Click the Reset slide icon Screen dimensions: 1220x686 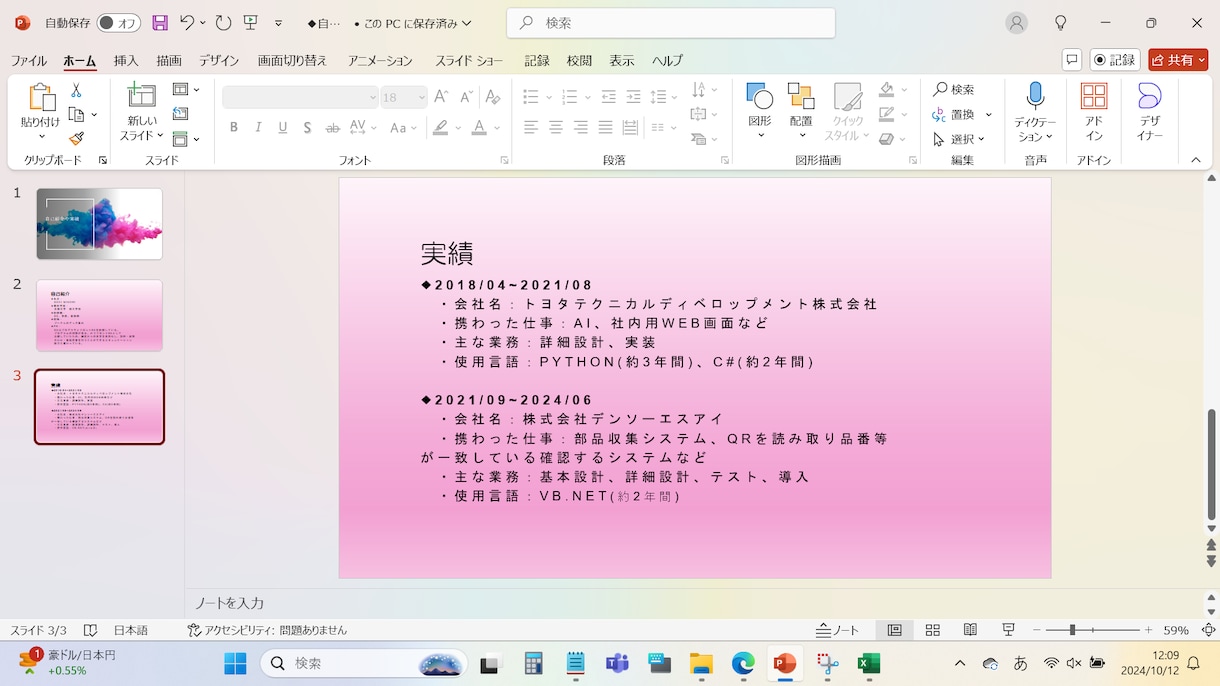click(x=180, y=114)
